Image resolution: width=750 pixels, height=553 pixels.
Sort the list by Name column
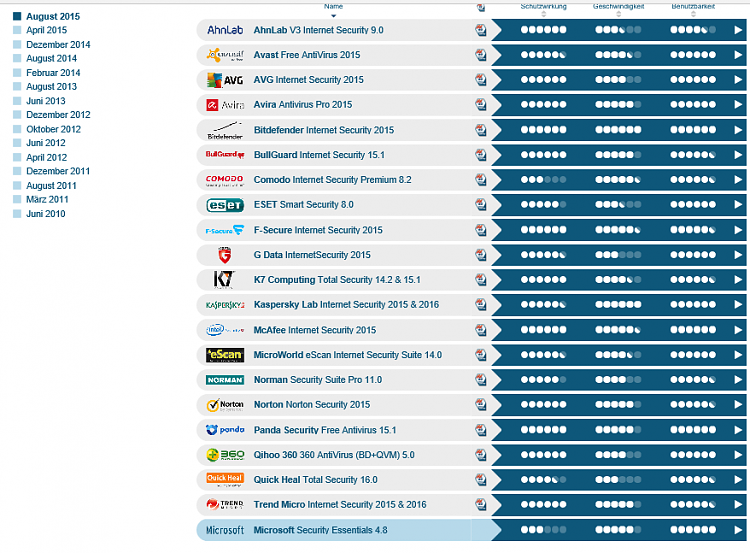tap(333, 7)
